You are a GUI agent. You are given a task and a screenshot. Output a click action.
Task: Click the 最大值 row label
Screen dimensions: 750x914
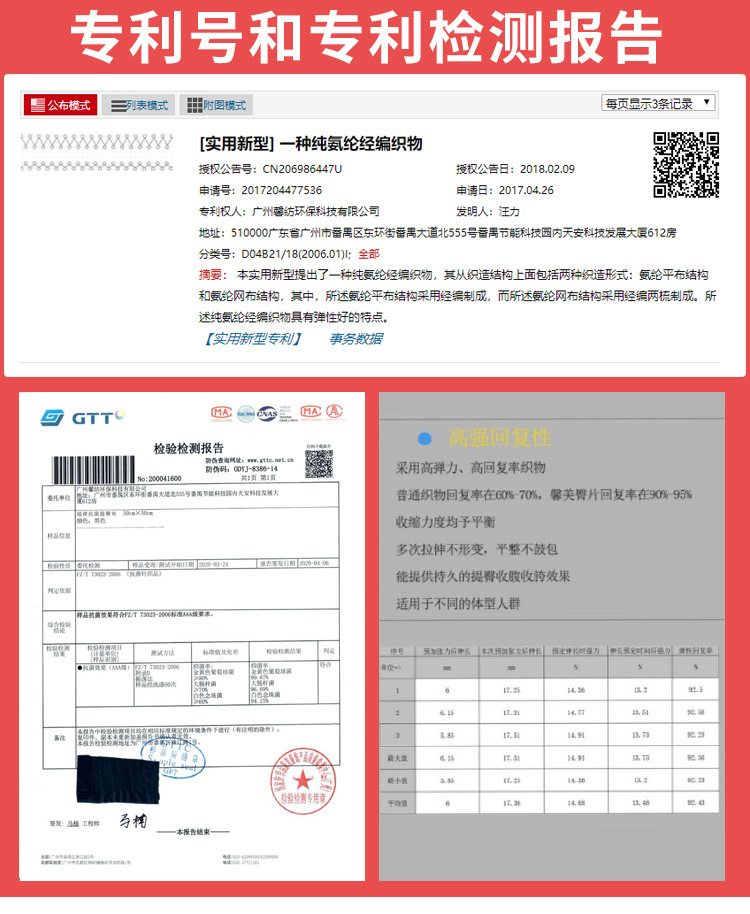click(397, 758)
